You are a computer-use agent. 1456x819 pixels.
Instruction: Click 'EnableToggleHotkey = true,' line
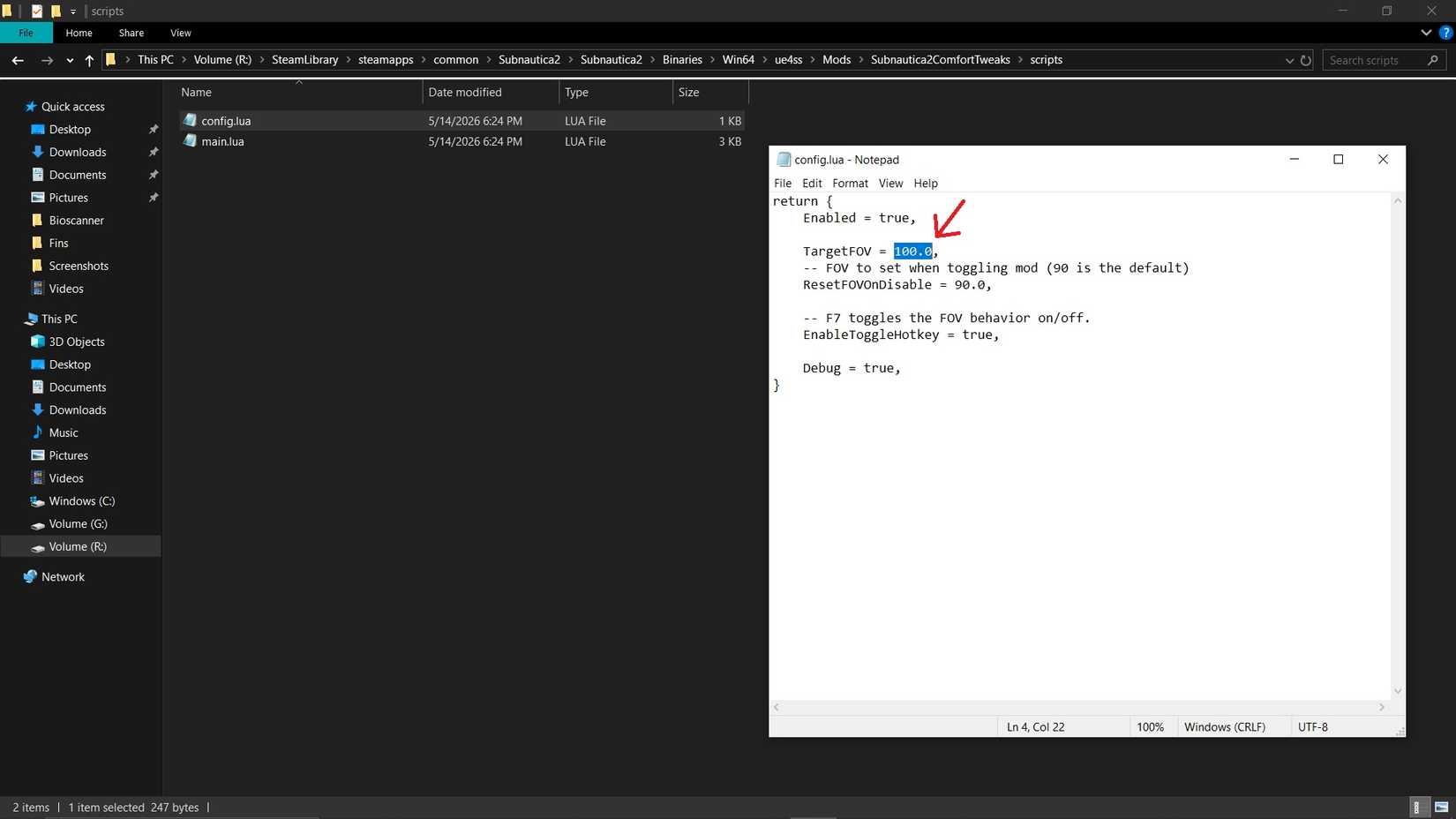coord(901,335)
